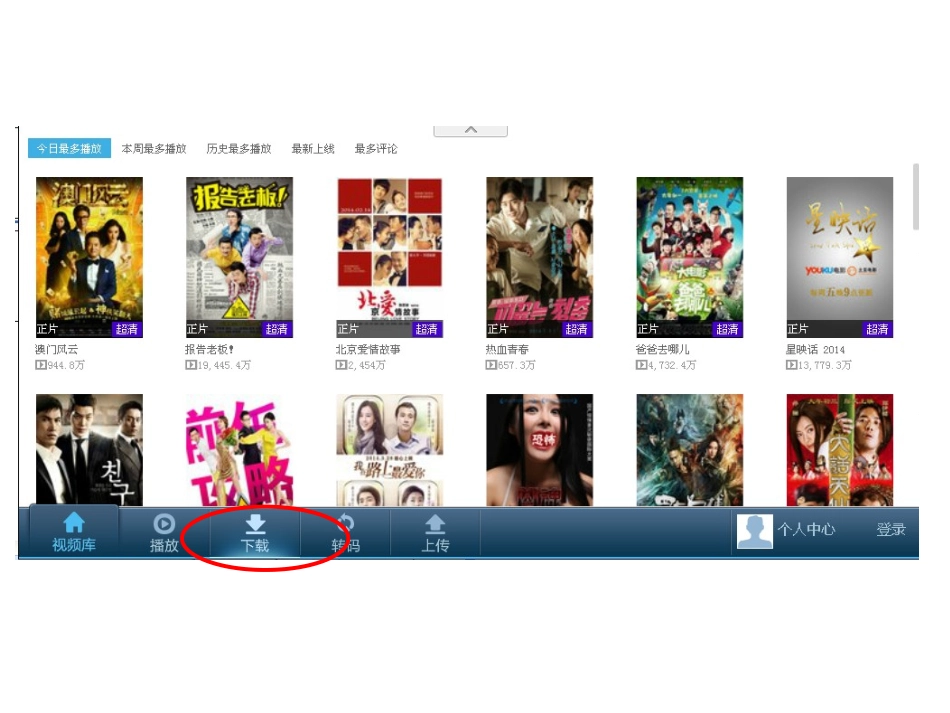Open the 上传 upload section
950x713 pixels.
tap(435, 532)
